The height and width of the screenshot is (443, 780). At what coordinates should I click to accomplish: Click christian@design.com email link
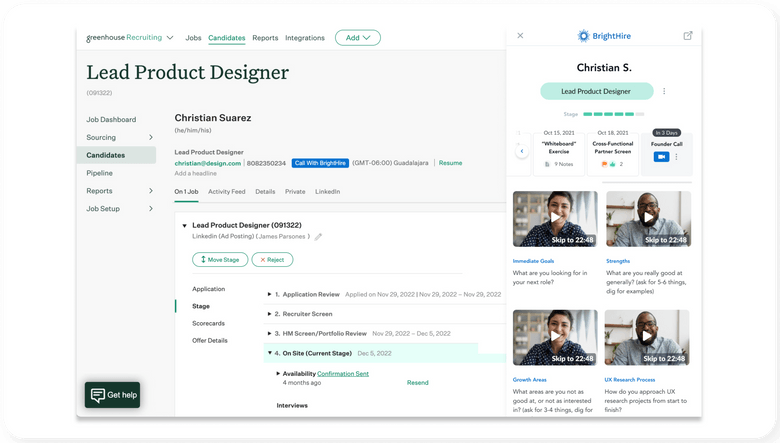[207, 163]
